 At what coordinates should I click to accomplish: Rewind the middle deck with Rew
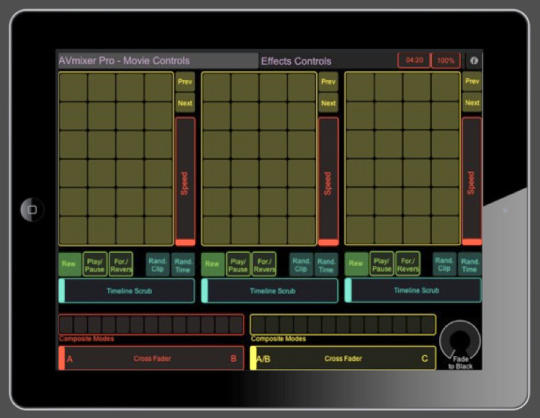coord(213,264)
